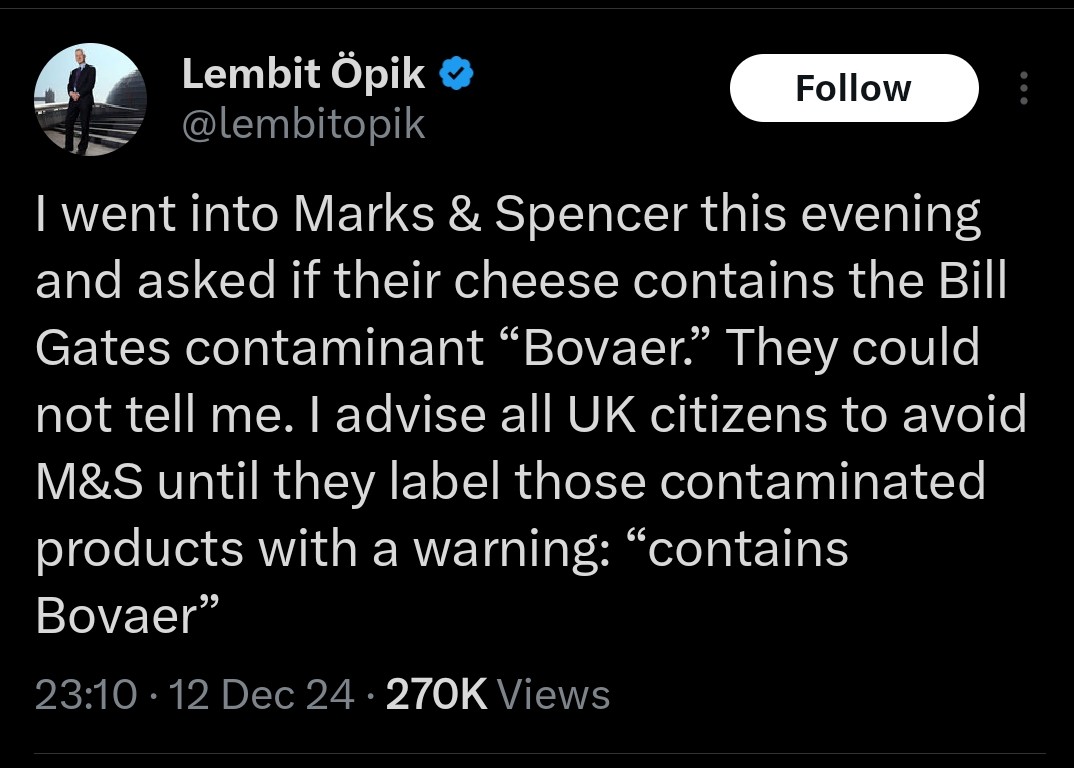This screenshot has height=768, width=1074.
Task: Open the Lembit Öpik display name link
Action: click(x=303, y=76)
